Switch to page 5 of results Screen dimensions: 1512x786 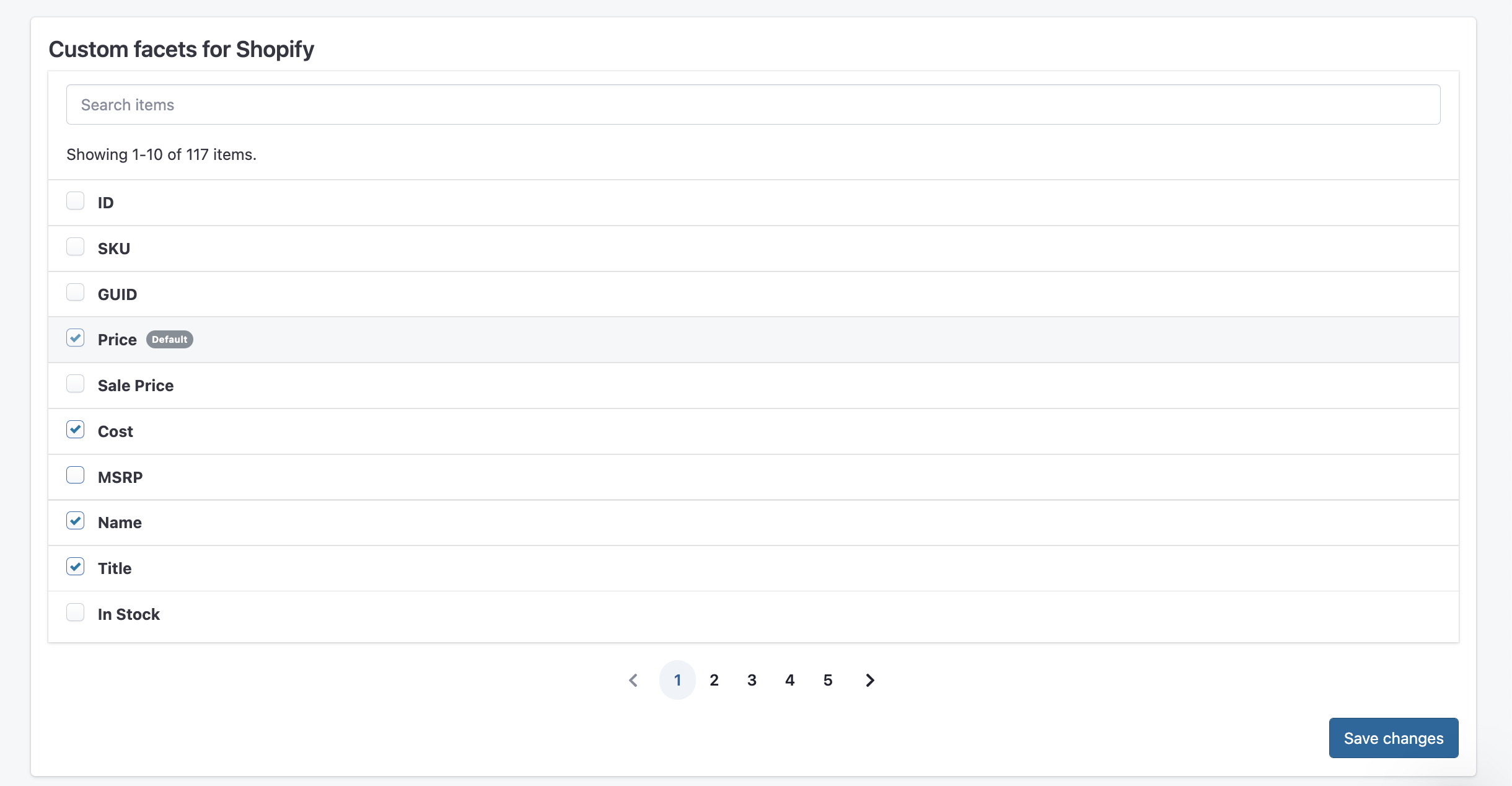pos(828,680)
